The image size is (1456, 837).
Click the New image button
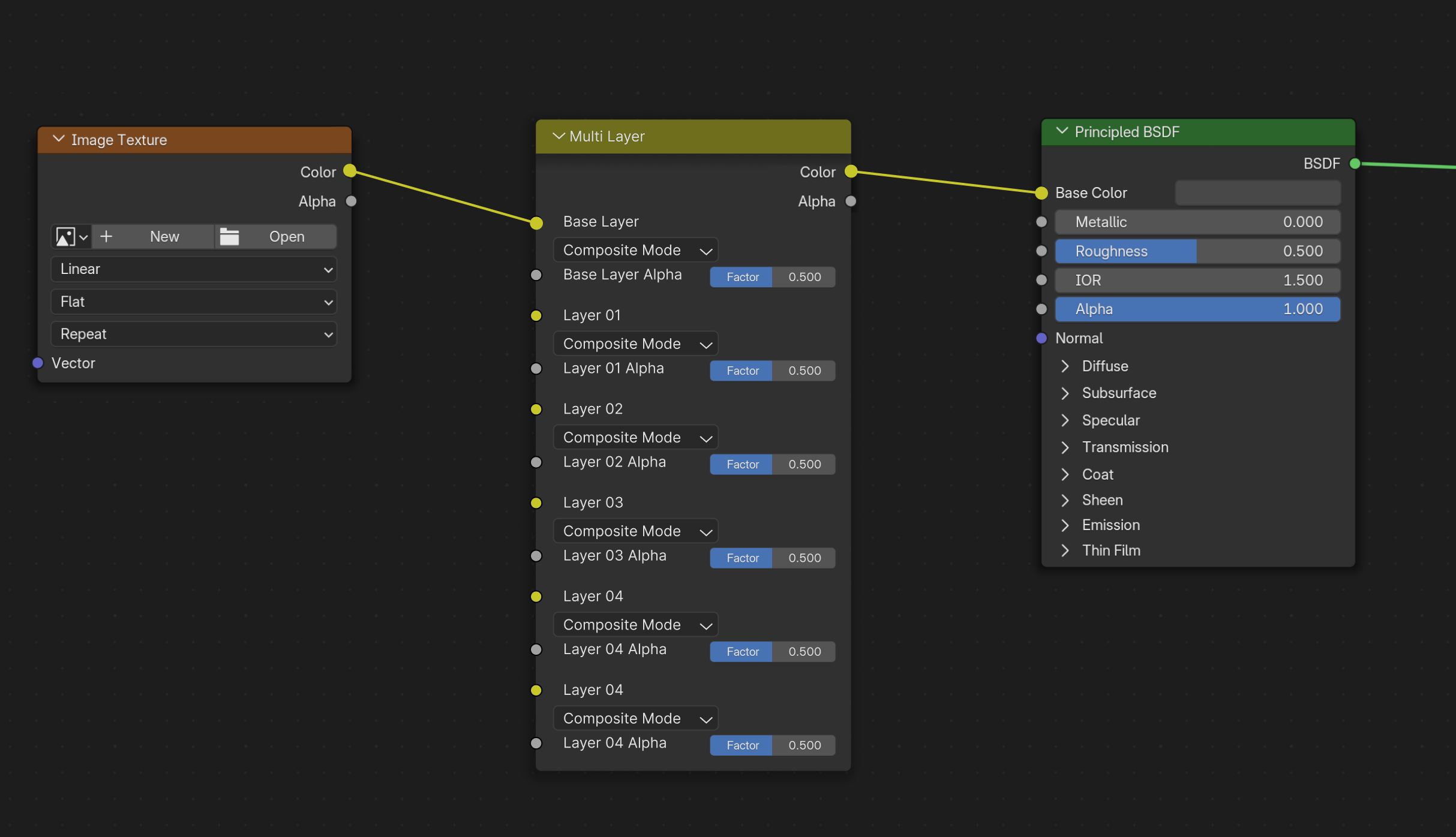point(153,237)
